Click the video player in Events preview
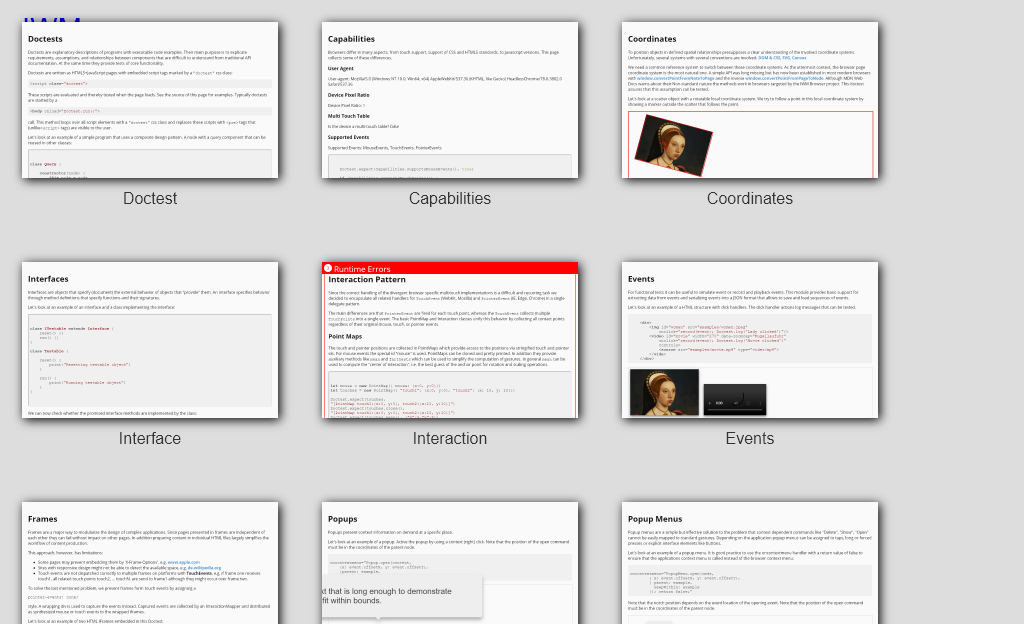The image size is (1024, 624). tap(734, 400)
